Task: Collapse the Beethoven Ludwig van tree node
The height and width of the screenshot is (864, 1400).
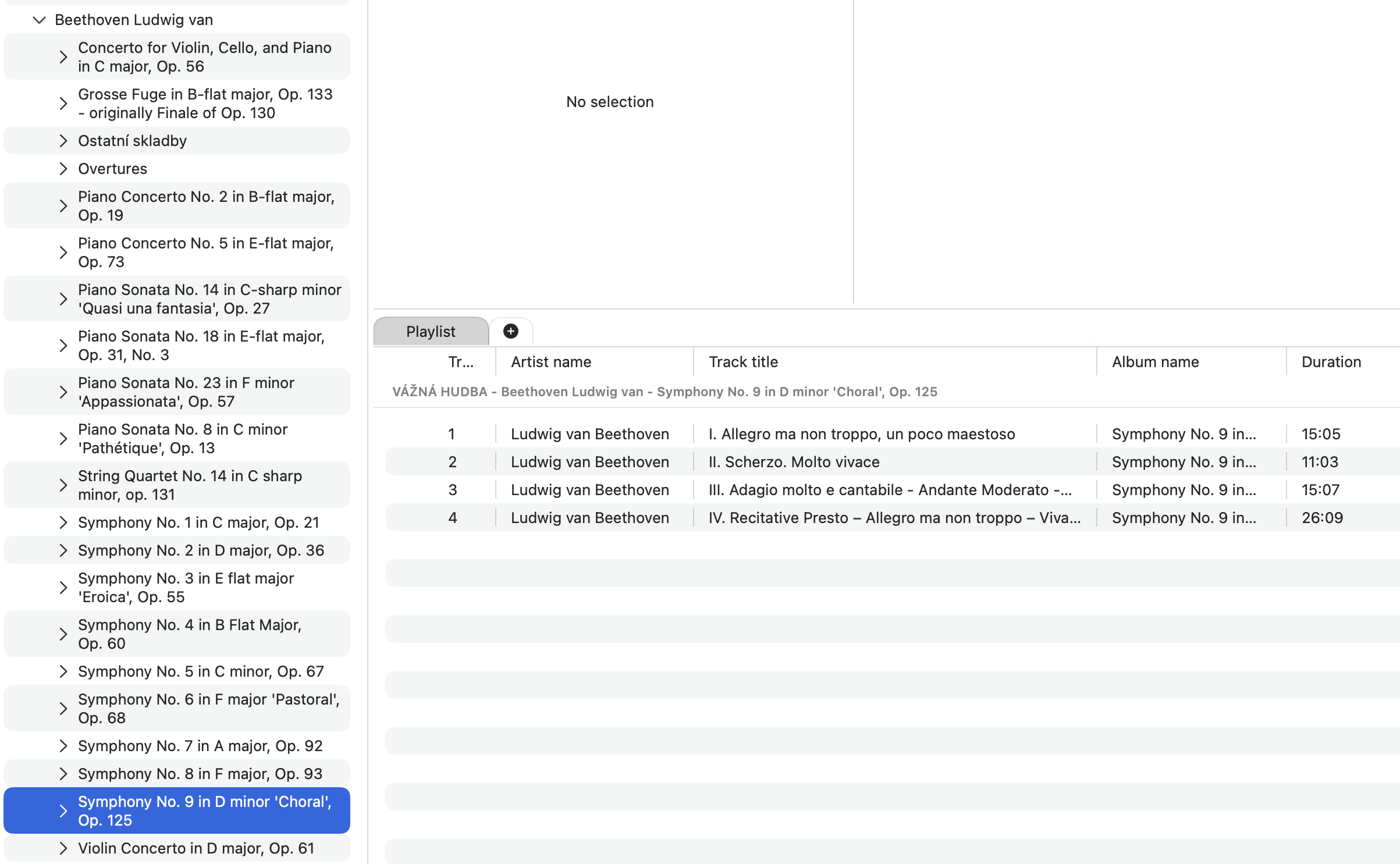Action: pos(39,20)
